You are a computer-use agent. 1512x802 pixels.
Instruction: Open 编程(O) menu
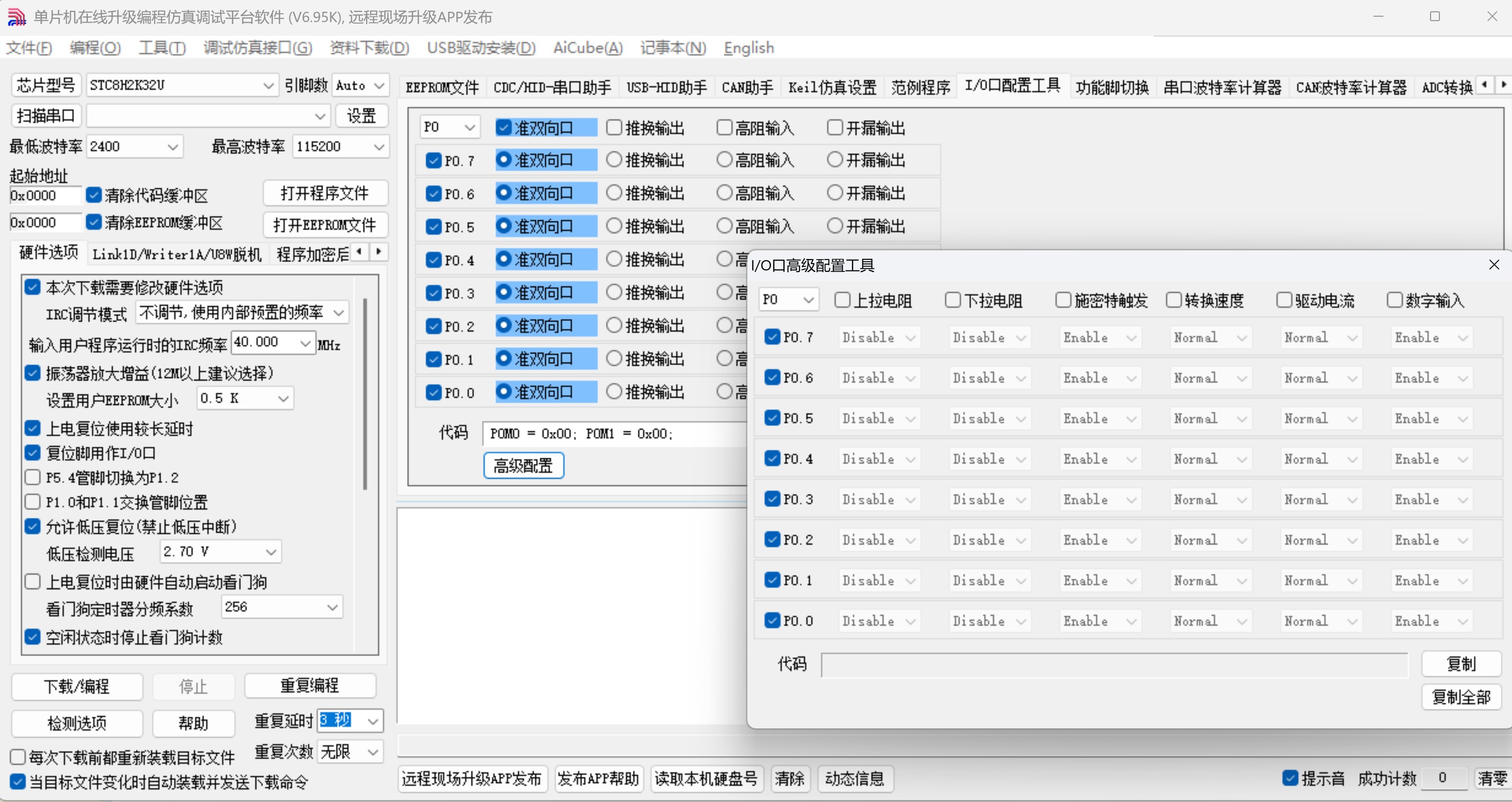(95, 48)
